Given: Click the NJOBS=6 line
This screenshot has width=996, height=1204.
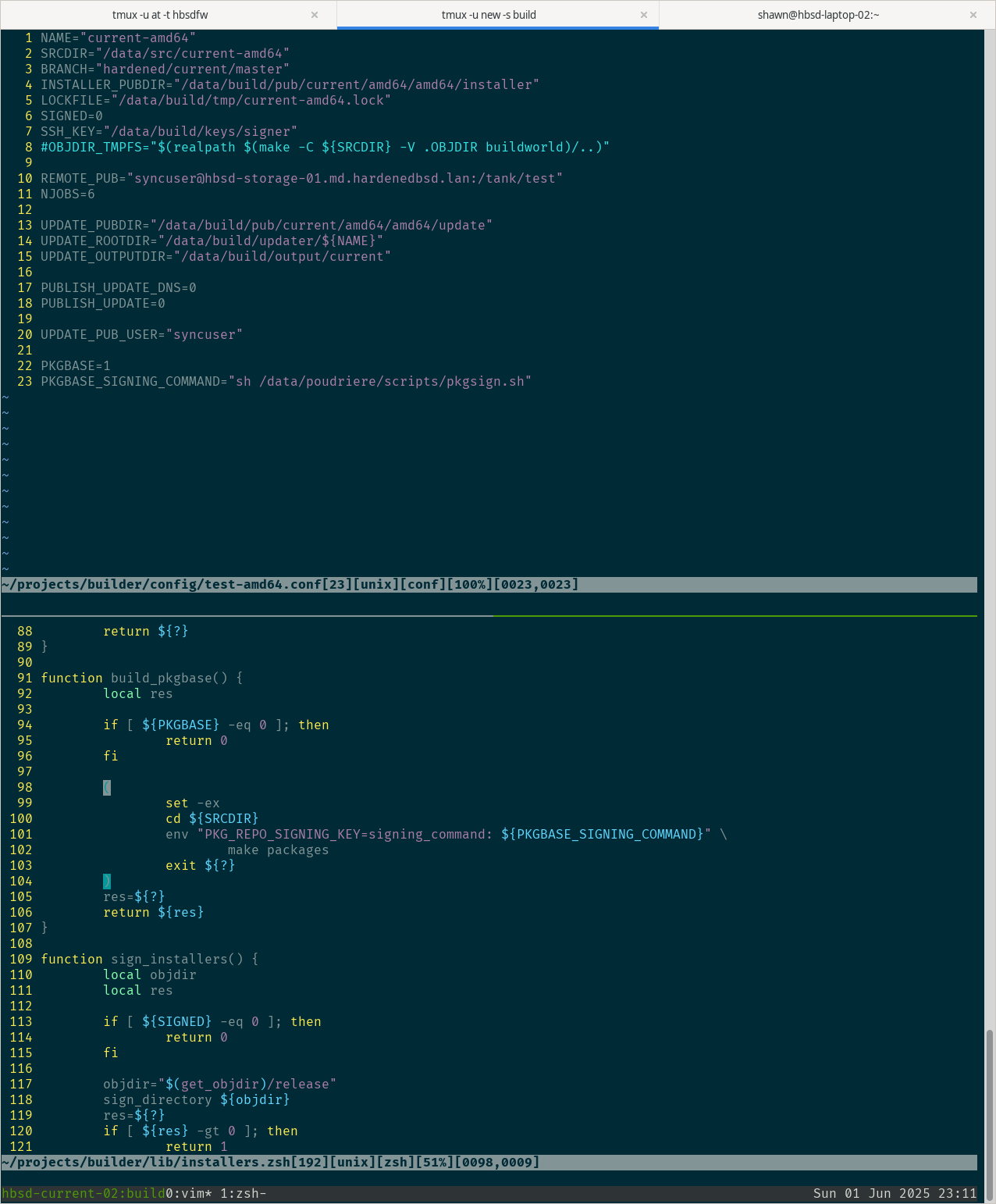Looking at the screenshot, I should pos(67,194).
